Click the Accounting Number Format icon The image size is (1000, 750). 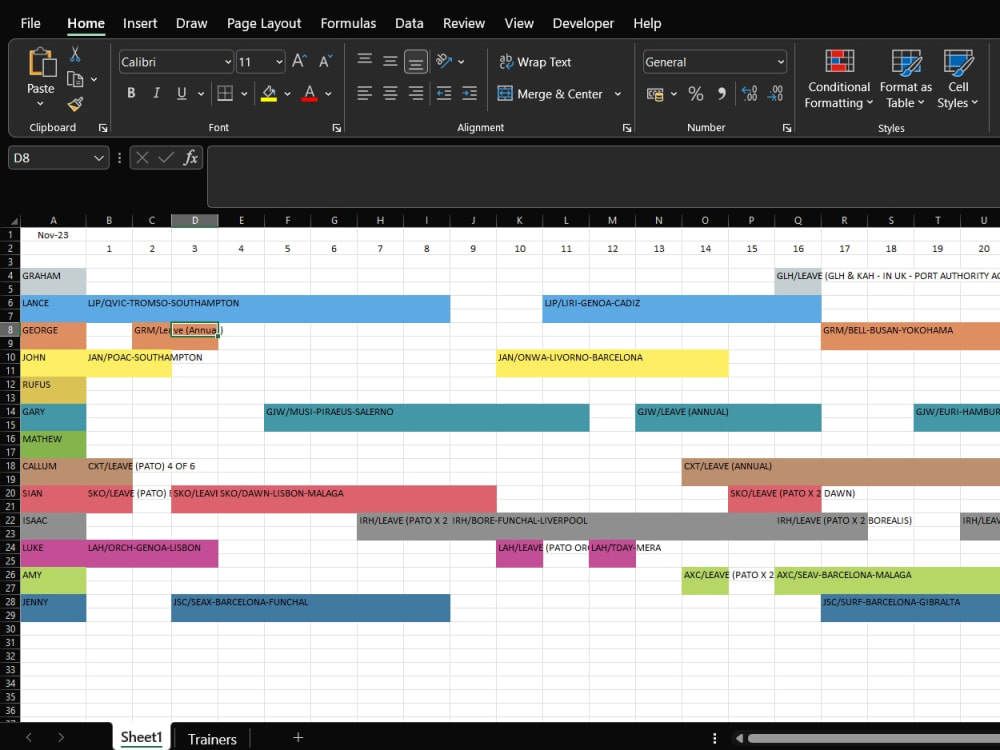point(655,94)
